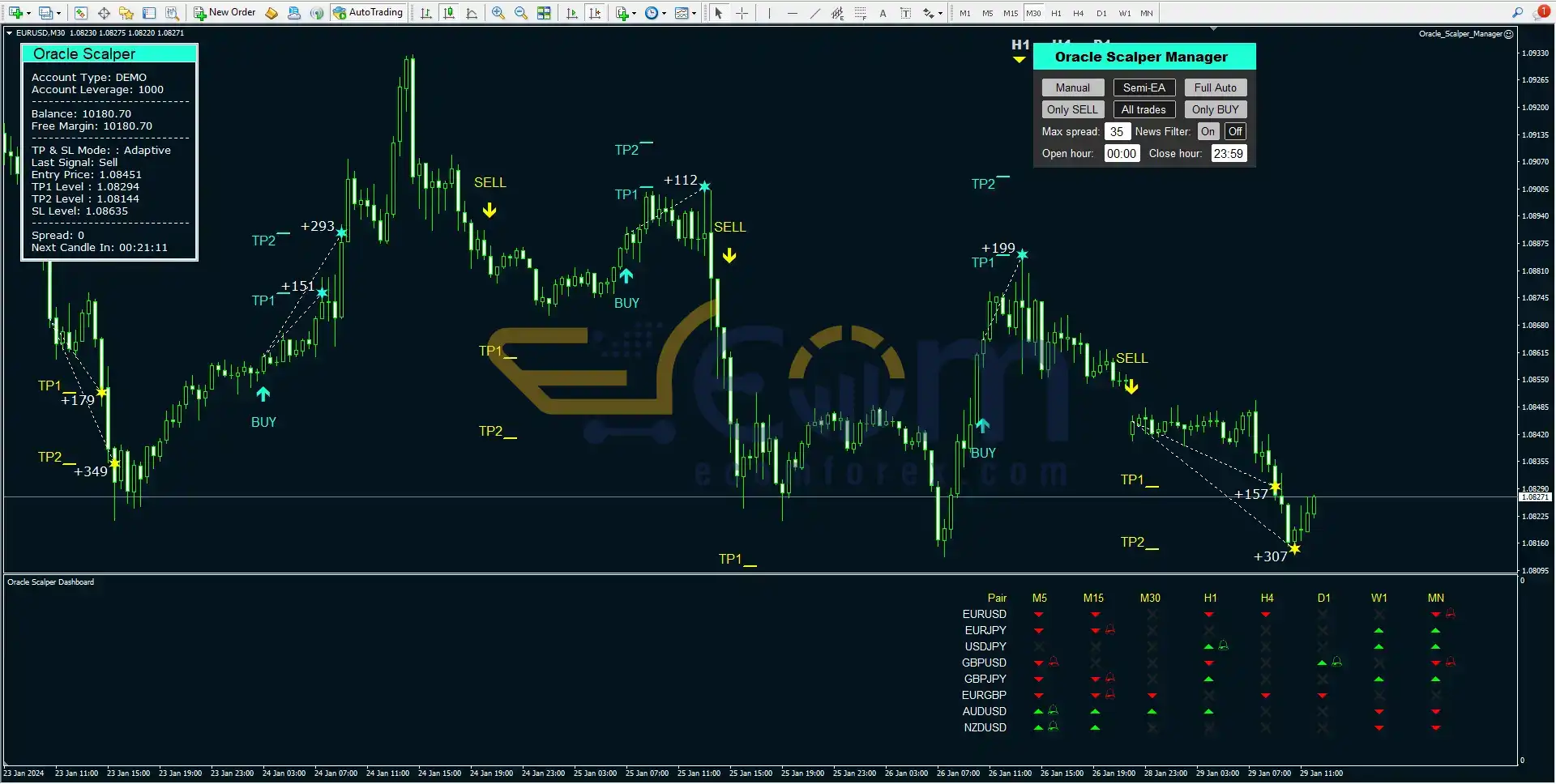The image size is (1556, 784).
Task: Click USDJPY in the dashboard pair list
Action: click(x=985, y=646)
